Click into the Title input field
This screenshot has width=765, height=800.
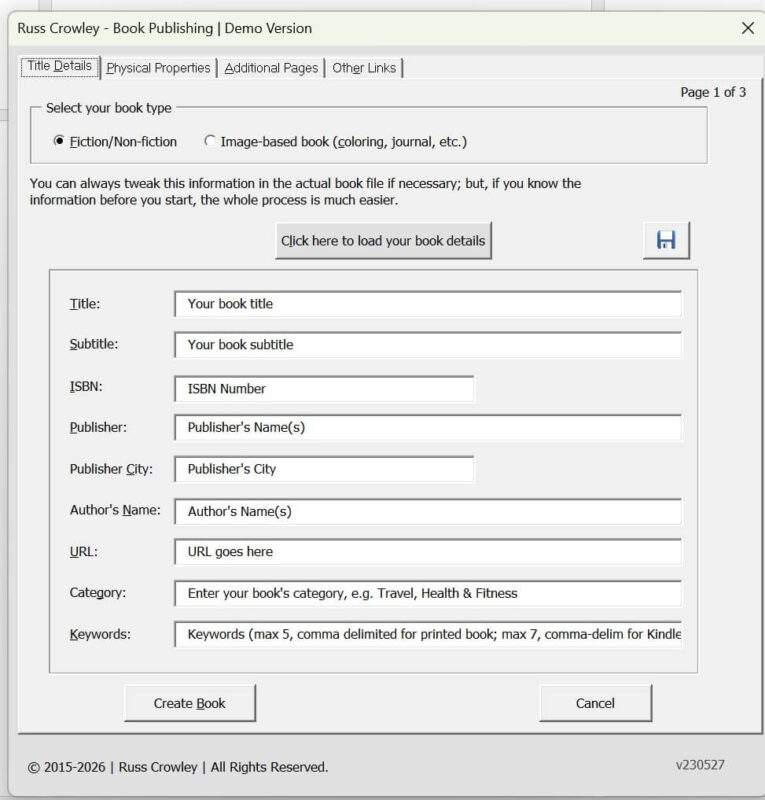point(427,304)
